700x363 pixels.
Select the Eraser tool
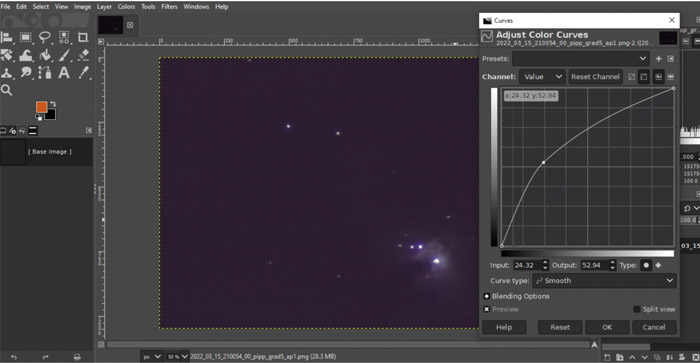(x=83, y=55)
